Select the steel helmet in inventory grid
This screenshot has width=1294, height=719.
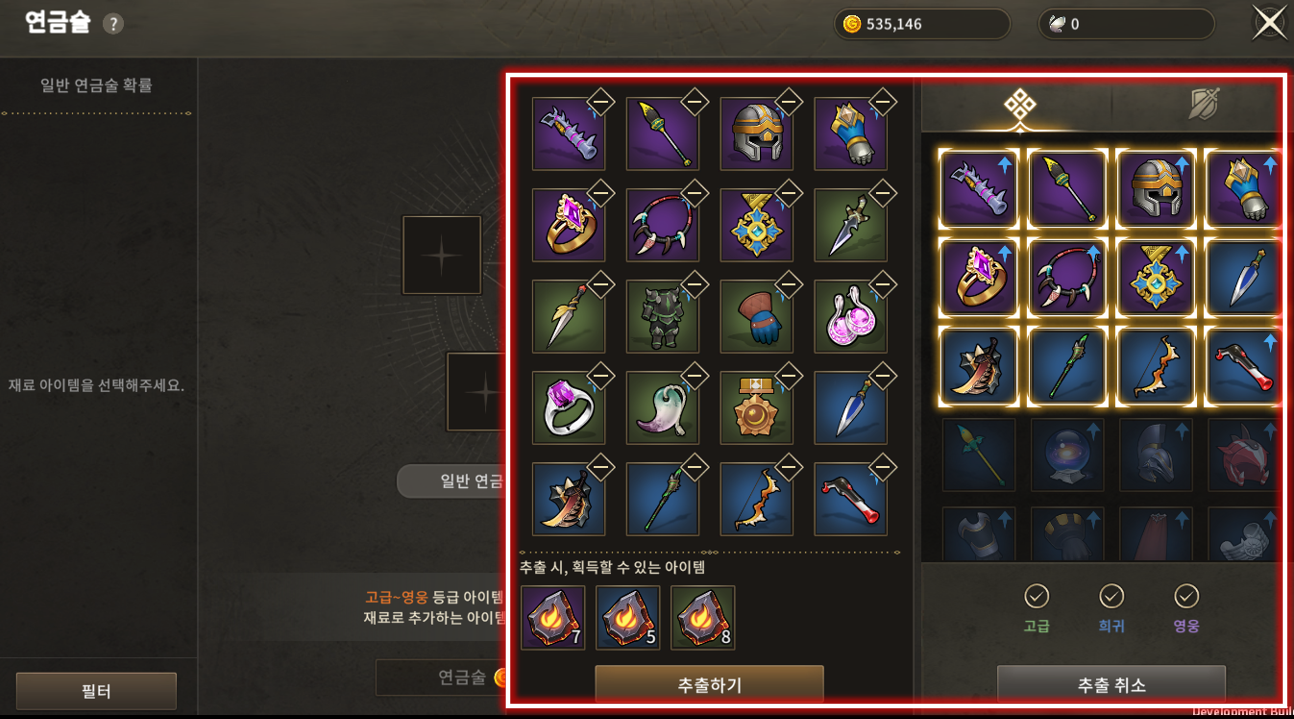tap(1156, 188)
